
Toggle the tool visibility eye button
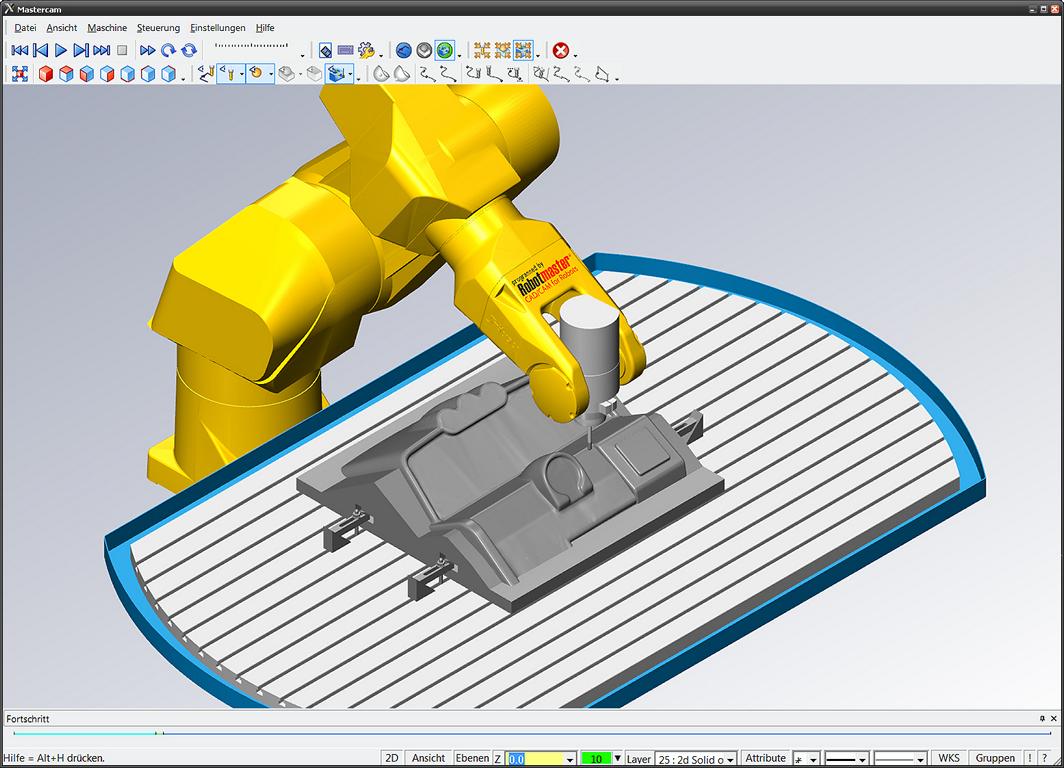(227, 74)
